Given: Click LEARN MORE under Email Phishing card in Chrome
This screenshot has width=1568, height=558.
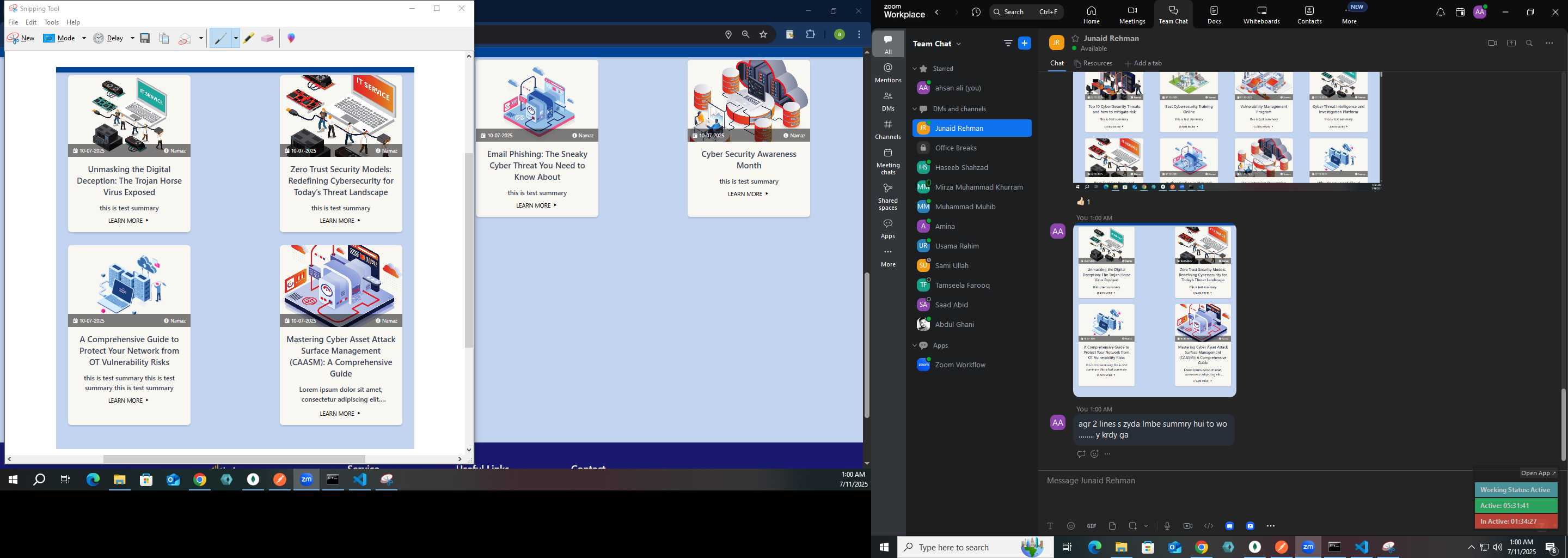Looking at the screenshot, I should [x=536, y=206].
